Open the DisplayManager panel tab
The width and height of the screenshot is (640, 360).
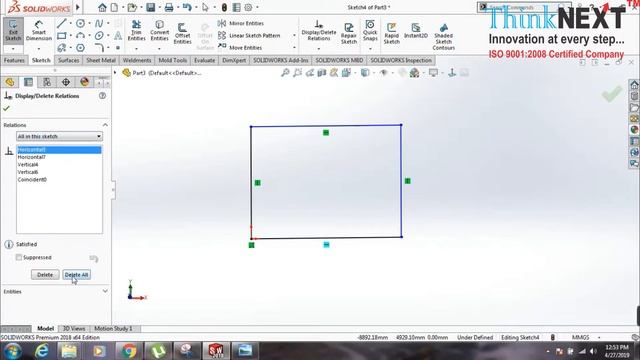(84, 82)
